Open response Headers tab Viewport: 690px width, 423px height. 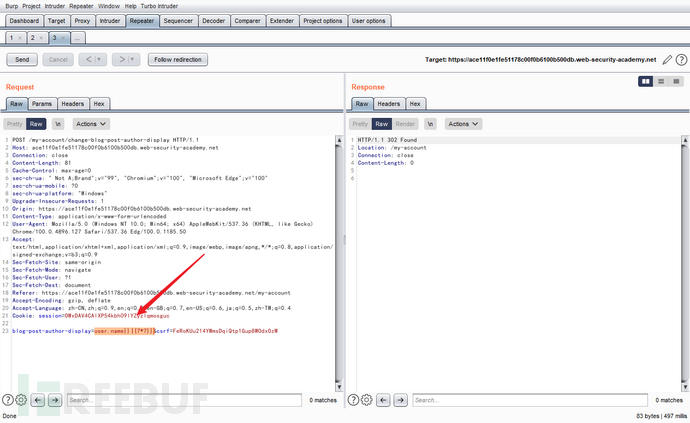click(389, 104)
